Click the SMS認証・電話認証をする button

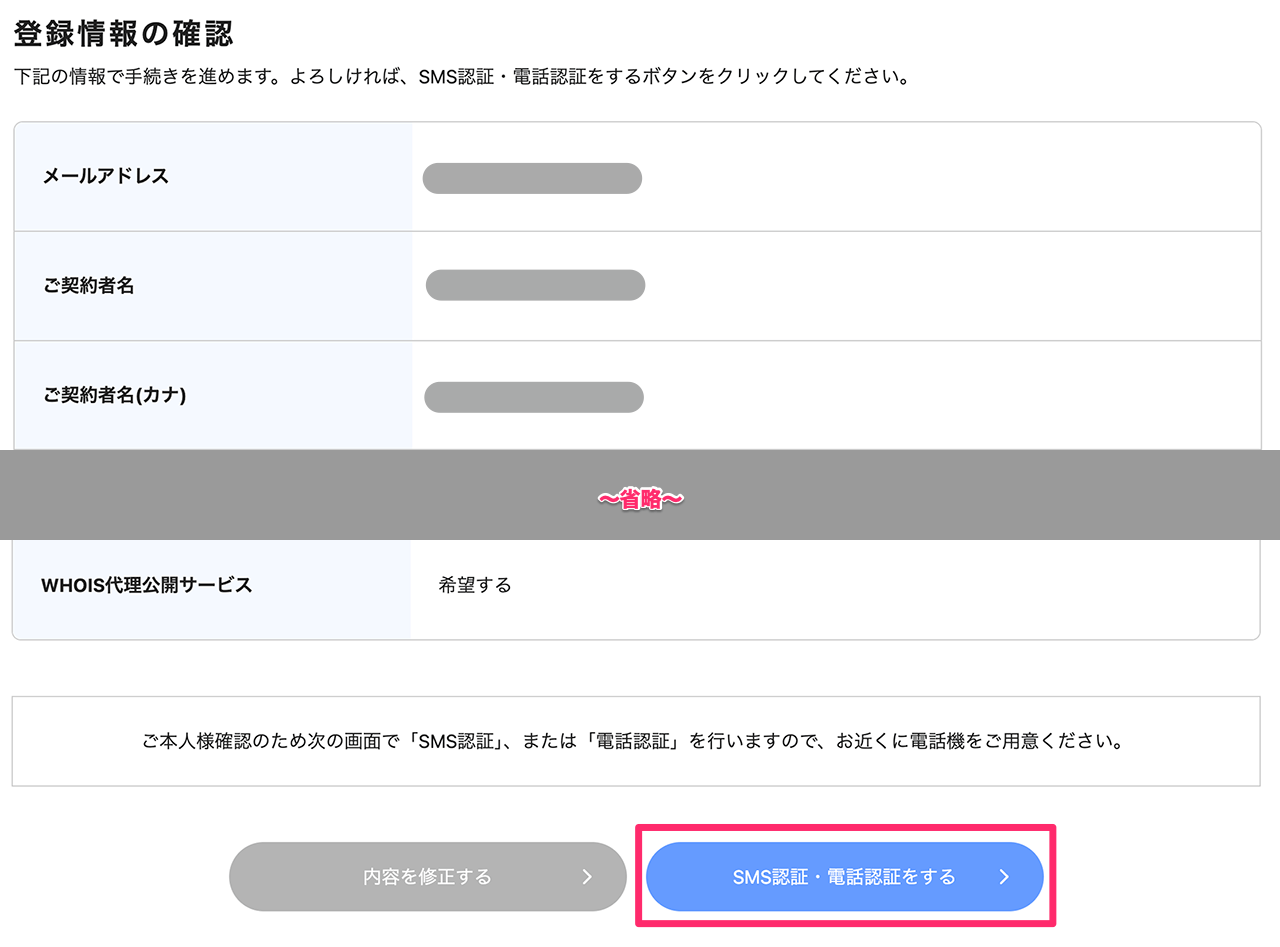[x=844, y=877]
